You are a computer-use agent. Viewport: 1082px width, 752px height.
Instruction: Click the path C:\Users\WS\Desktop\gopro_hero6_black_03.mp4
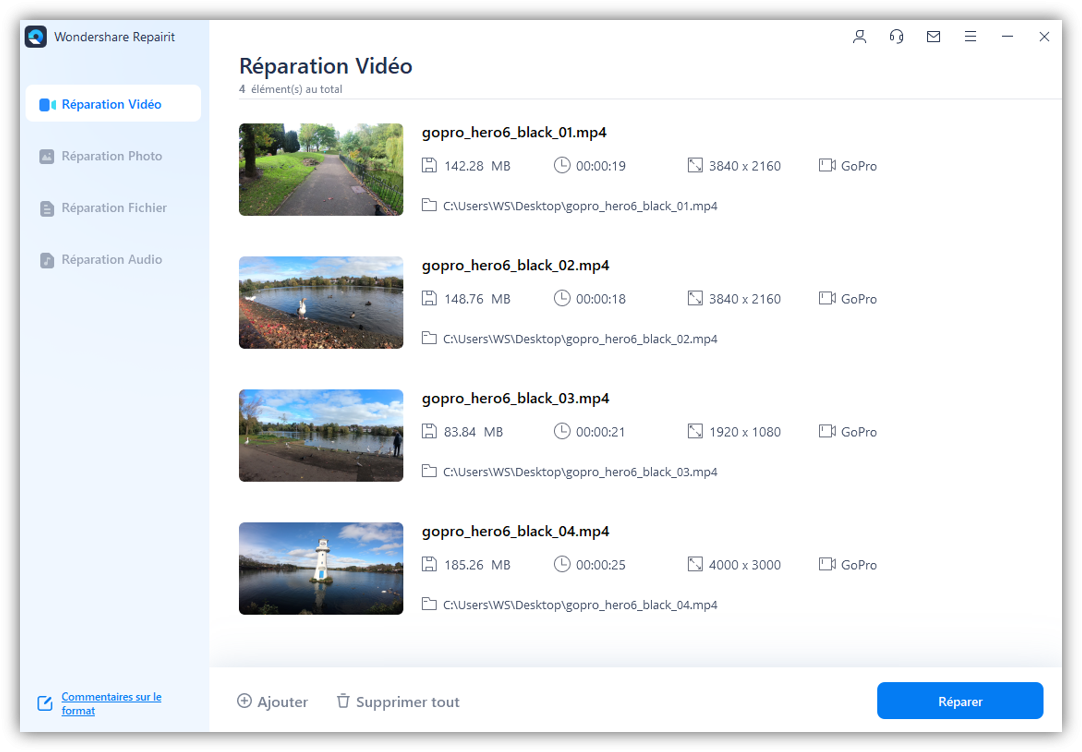[580, 473]
